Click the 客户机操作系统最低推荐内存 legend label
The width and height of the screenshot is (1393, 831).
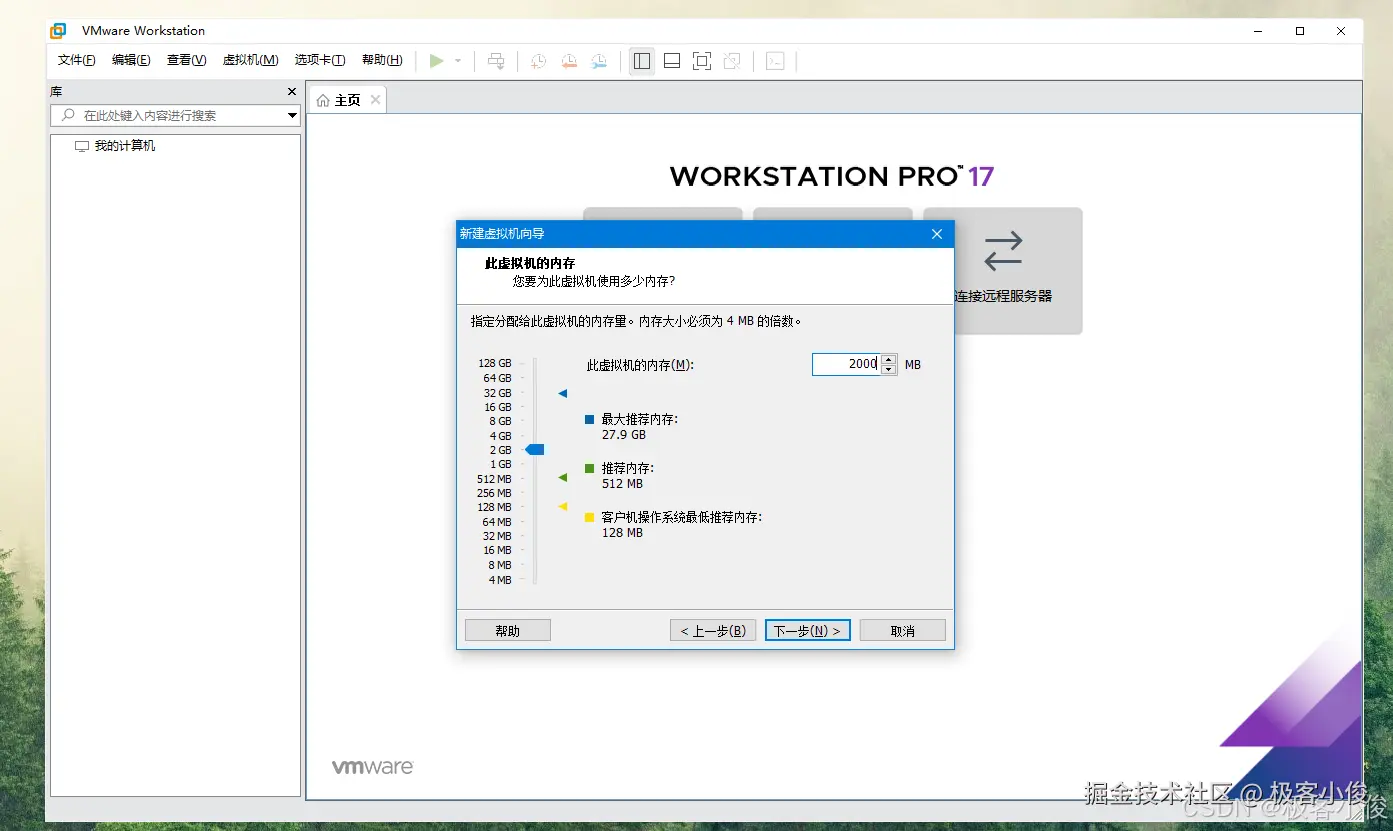point(682,517)
